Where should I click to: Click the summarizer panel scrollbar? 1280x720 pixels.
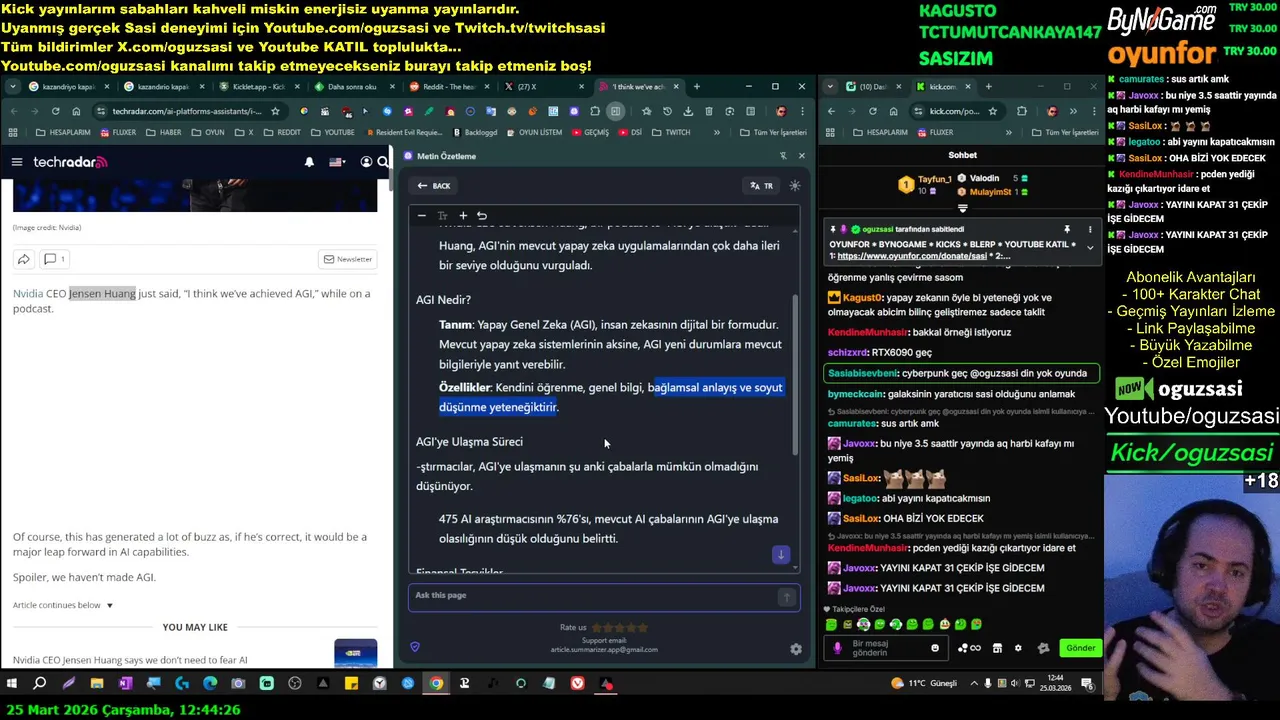coord(796,375)
